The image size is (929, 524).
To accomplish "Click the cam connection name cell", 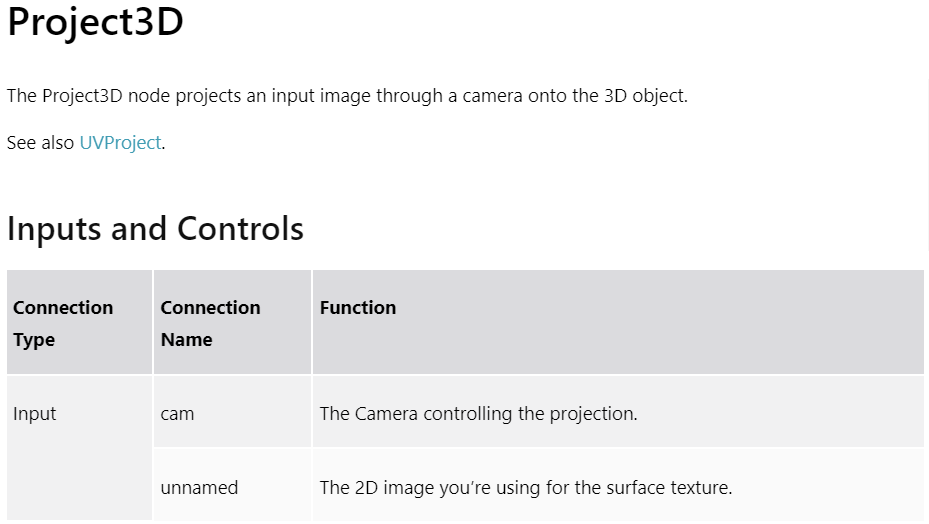I will point(232,411).
